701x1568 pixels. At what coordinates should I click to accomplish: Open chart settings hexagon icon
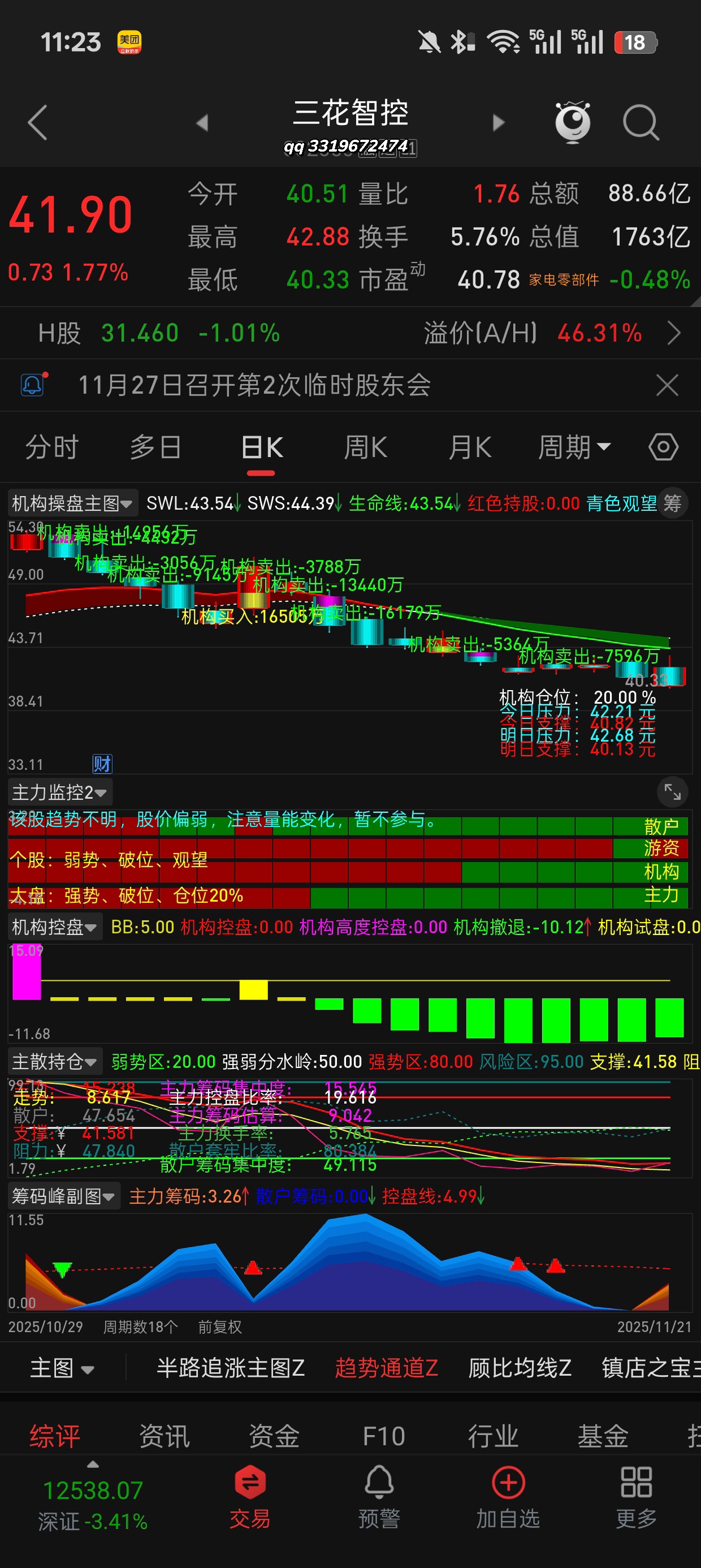[663, 447]
